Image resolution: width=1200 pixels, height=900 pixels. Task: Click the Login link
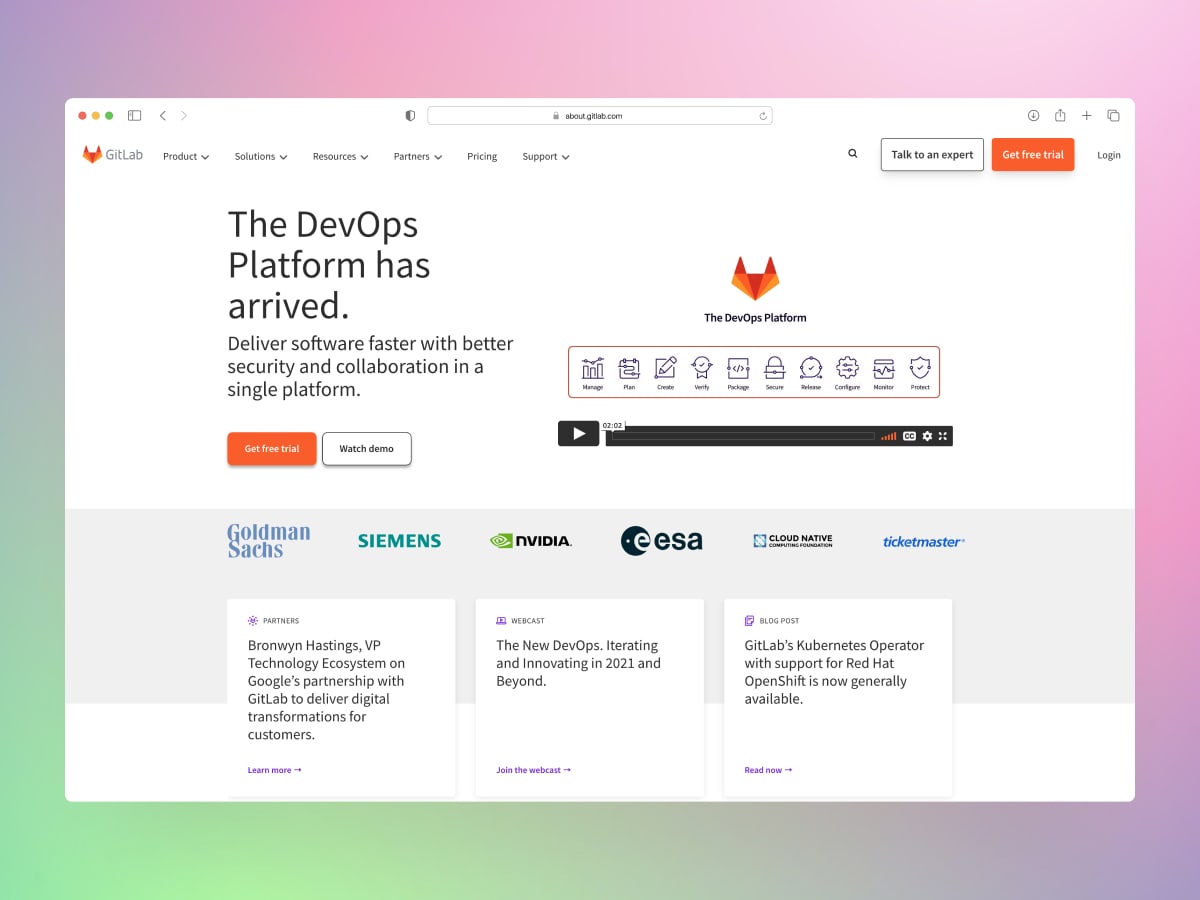pyautogui.click(x=1109, y=155)
